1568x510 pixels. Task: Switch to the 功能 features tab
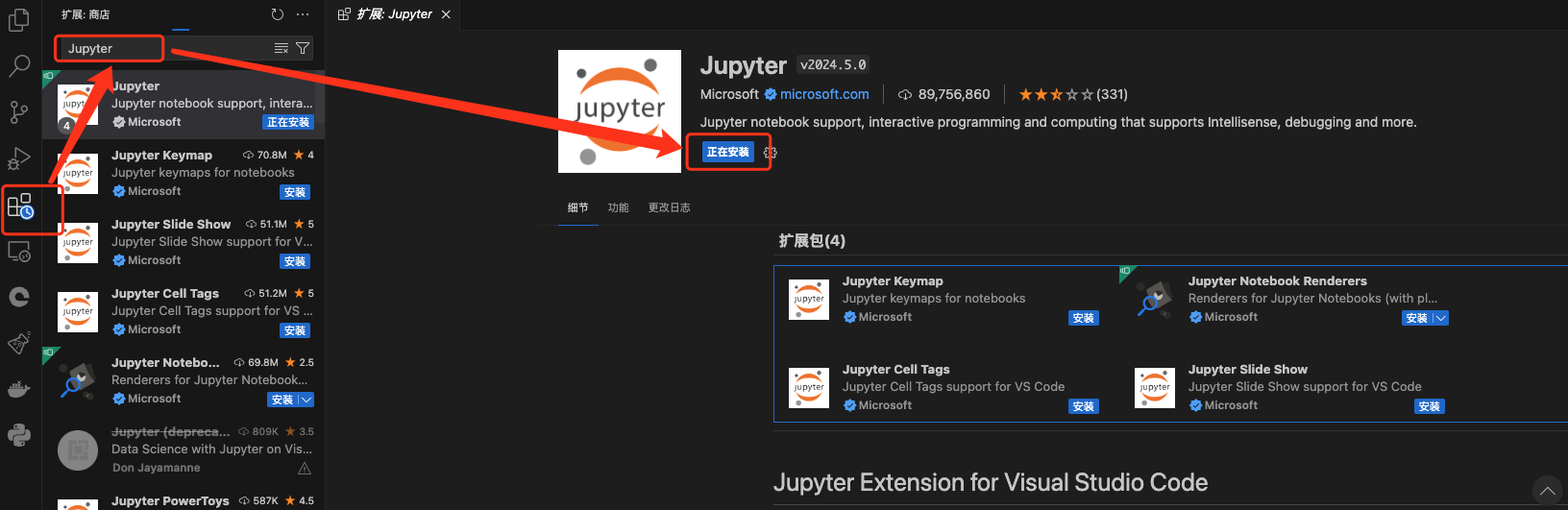pos(618,207)
